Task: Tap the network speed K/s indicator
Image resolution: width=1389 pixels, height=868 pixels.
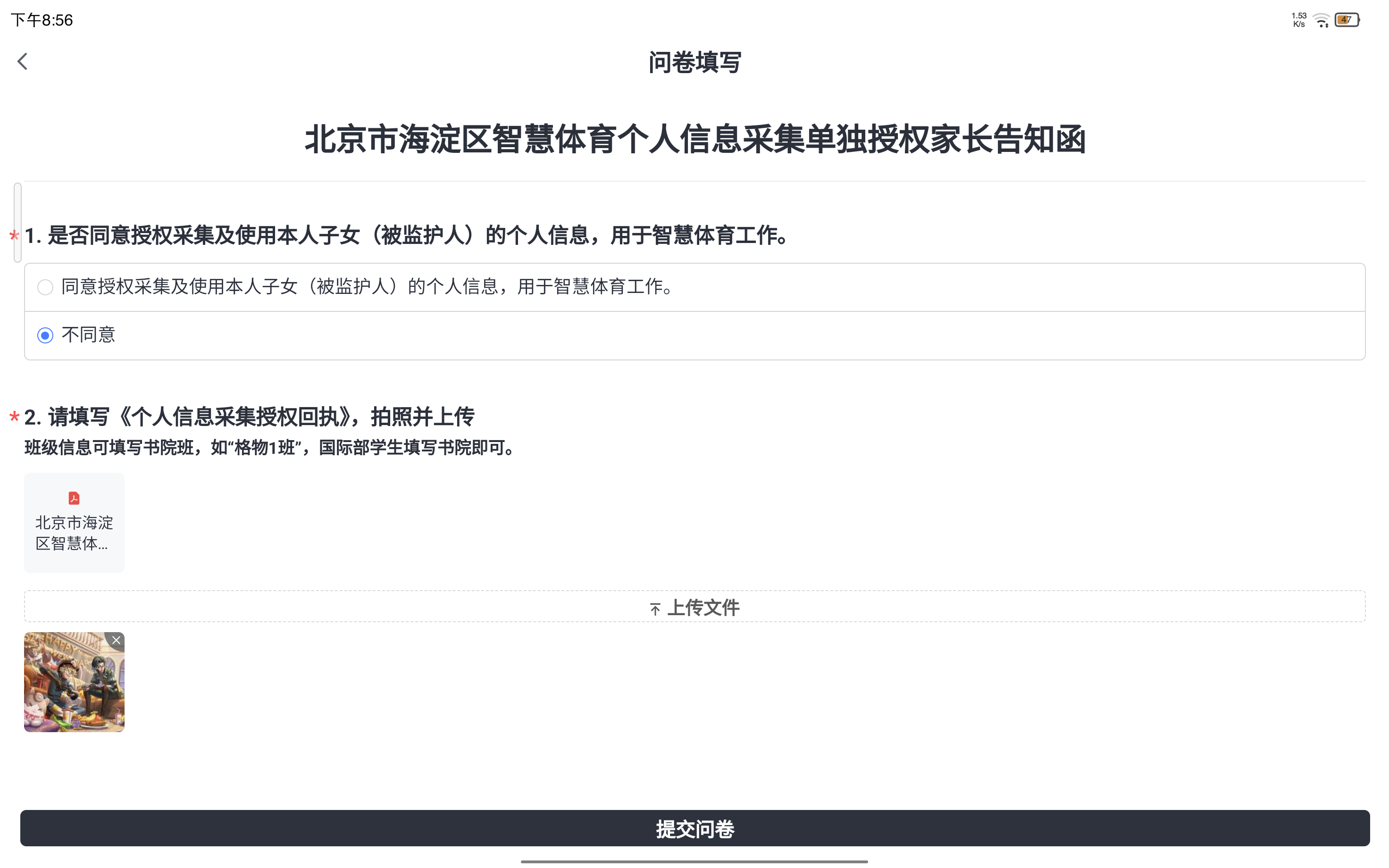Action: coord(1299,20)
